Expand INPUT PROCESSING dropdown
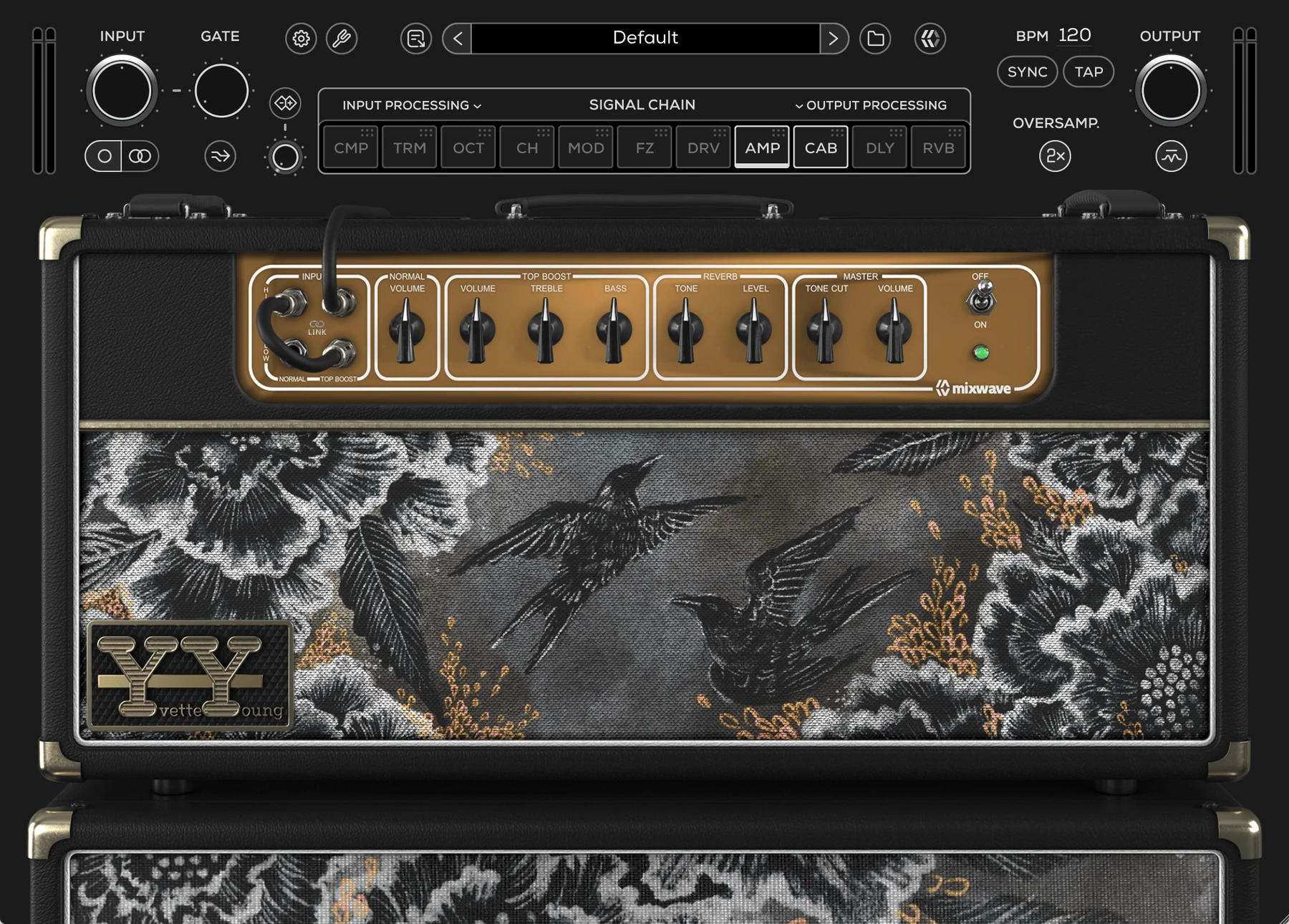The image size is (1289, 924). [411, 105]
